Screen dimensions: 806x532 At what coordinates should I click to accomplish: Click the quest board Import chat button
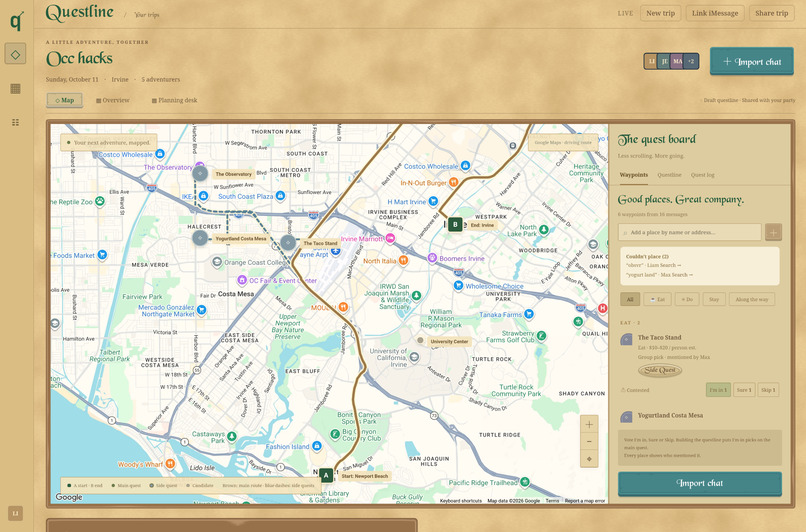point(700,483)
